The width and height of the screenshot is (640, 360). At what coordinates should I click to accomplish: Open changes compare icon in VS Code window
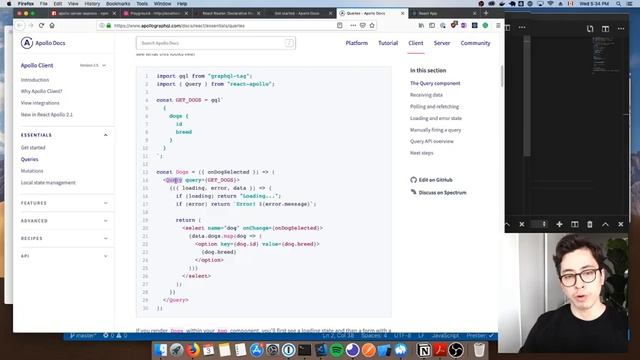tap(590, 29)
